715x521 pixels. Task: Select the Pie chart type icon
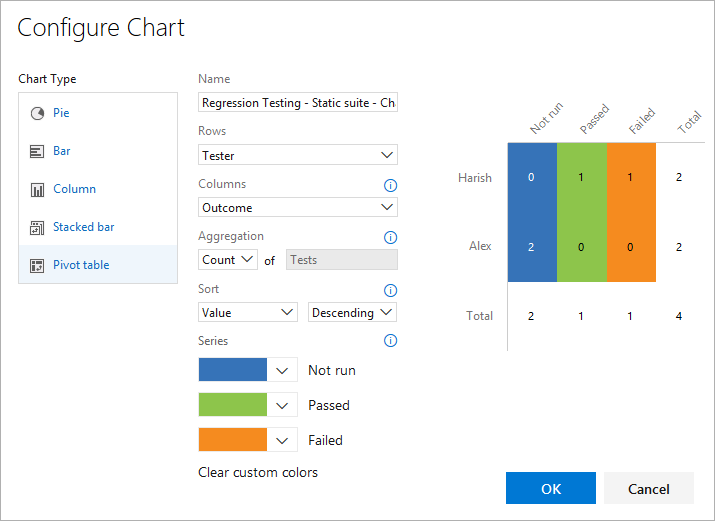[x=37, y=113]
